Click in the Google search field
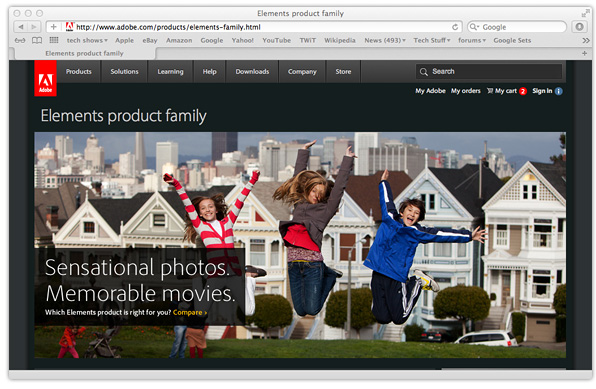This screenshot has height=389, width=596. (x=517, y=27)
